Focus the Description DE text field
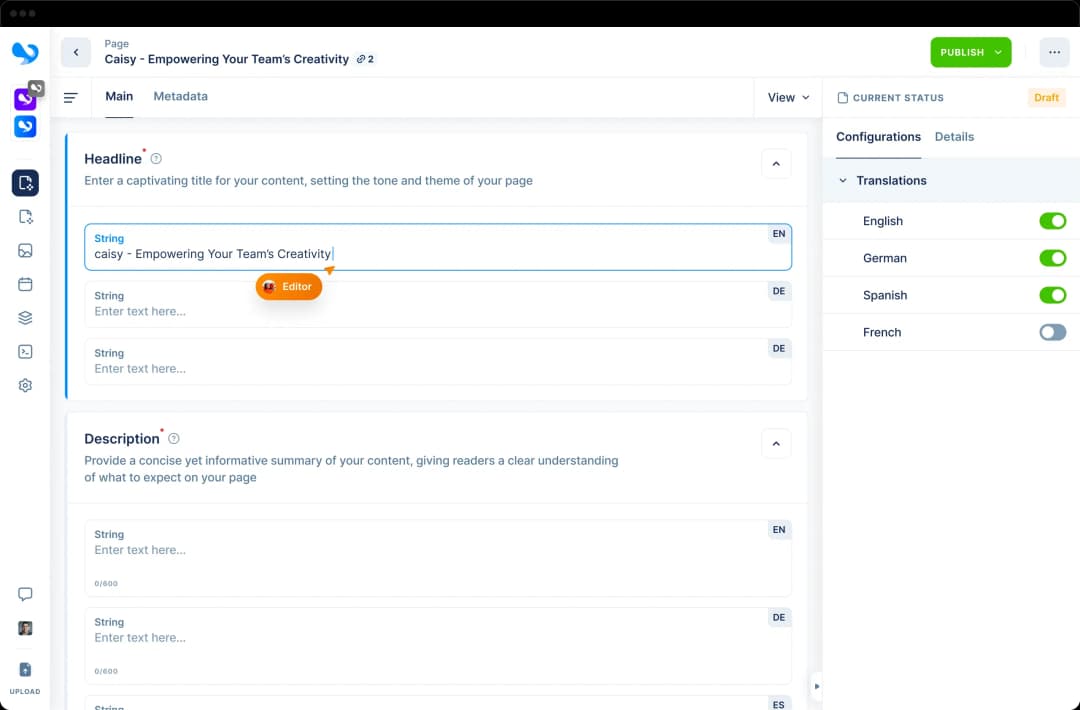The image size is (1080, 710). [438, 645]
